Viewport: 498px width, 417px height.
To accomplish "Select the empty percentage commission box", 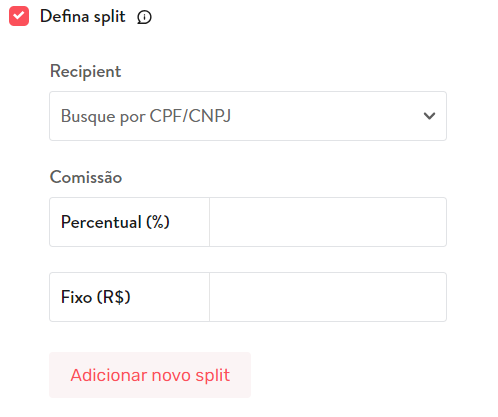I will click(328, 222).
